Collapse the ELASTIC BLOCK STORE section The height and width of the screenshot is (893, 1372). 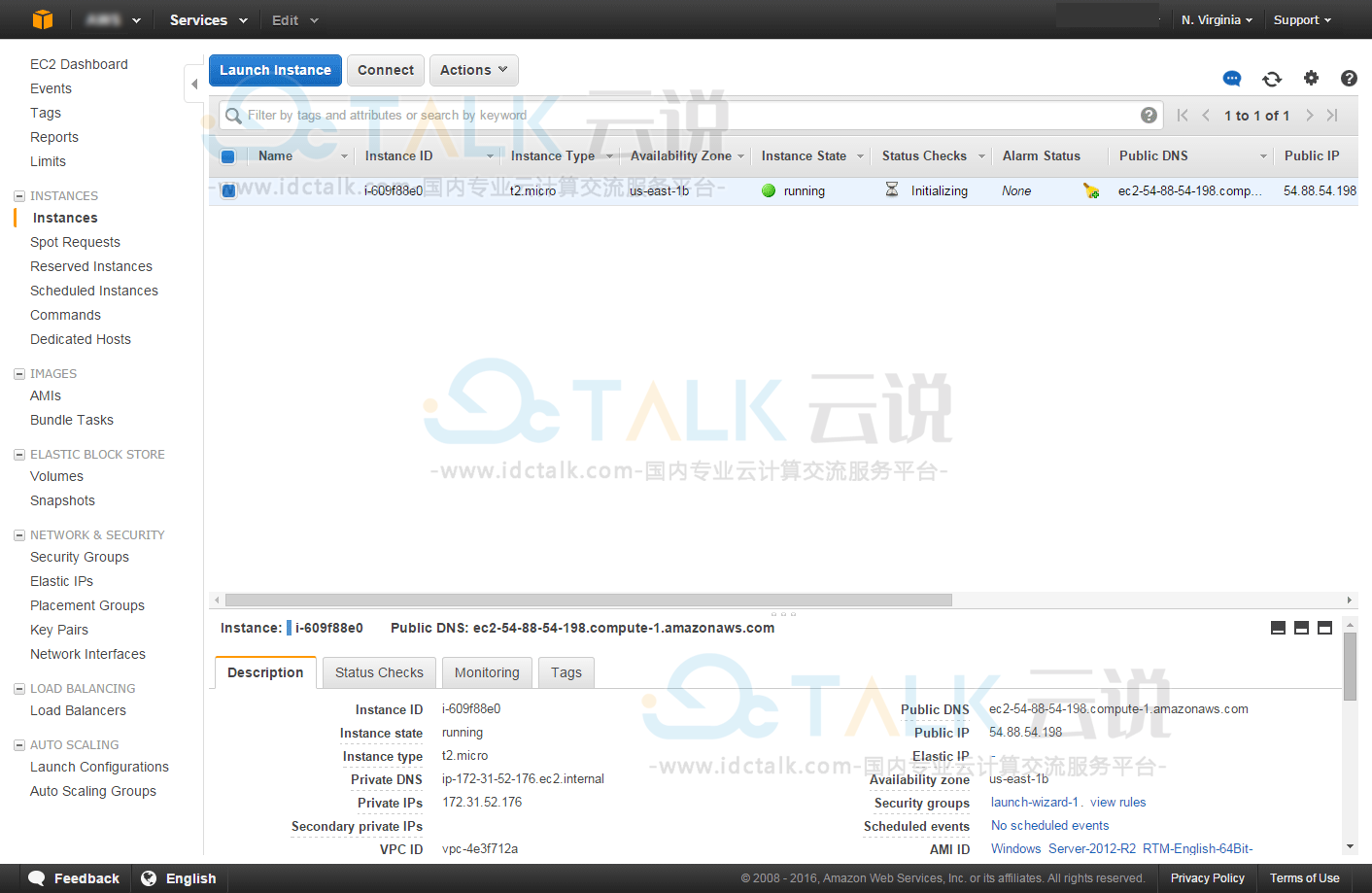19,455
